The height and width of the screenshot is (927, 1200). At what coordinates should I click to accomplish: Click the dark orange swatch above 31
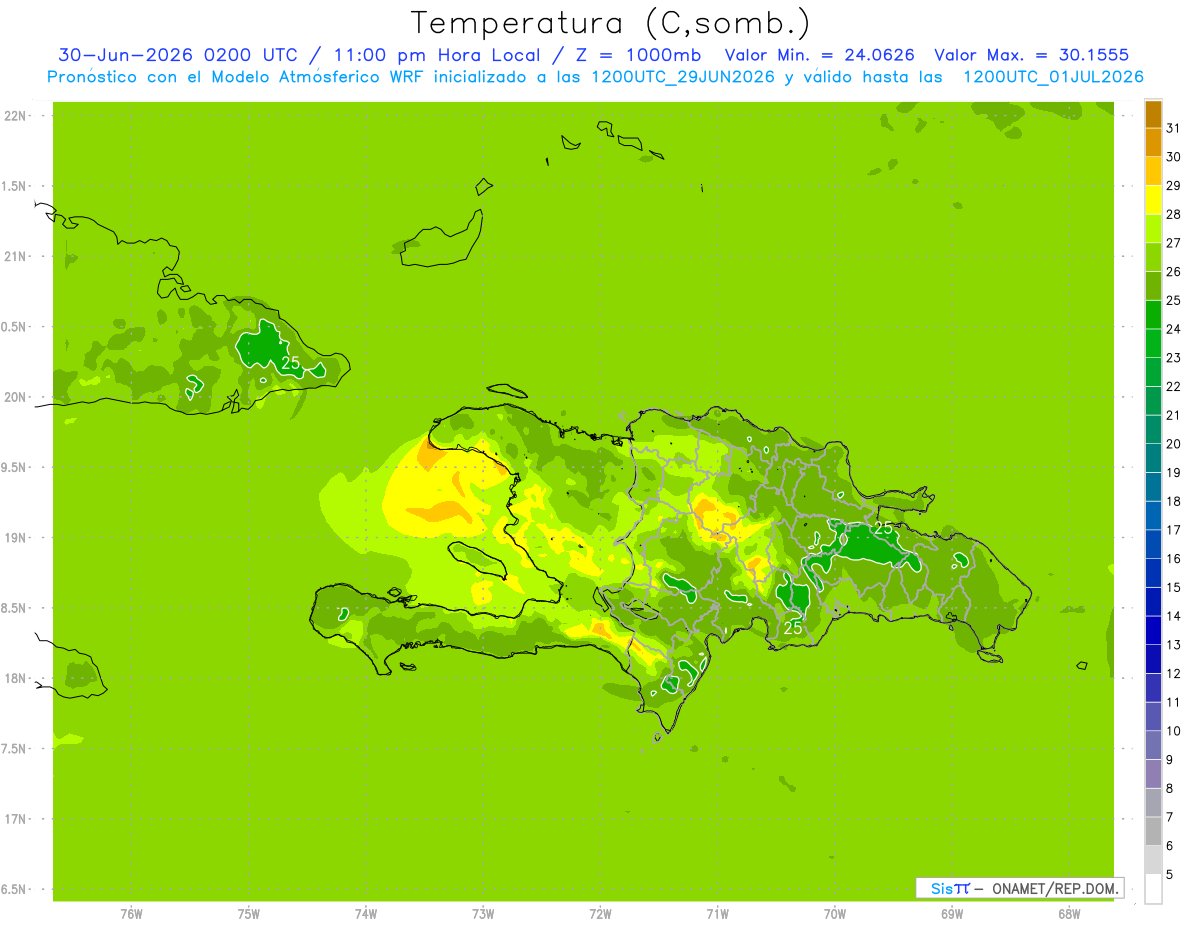1153,113
